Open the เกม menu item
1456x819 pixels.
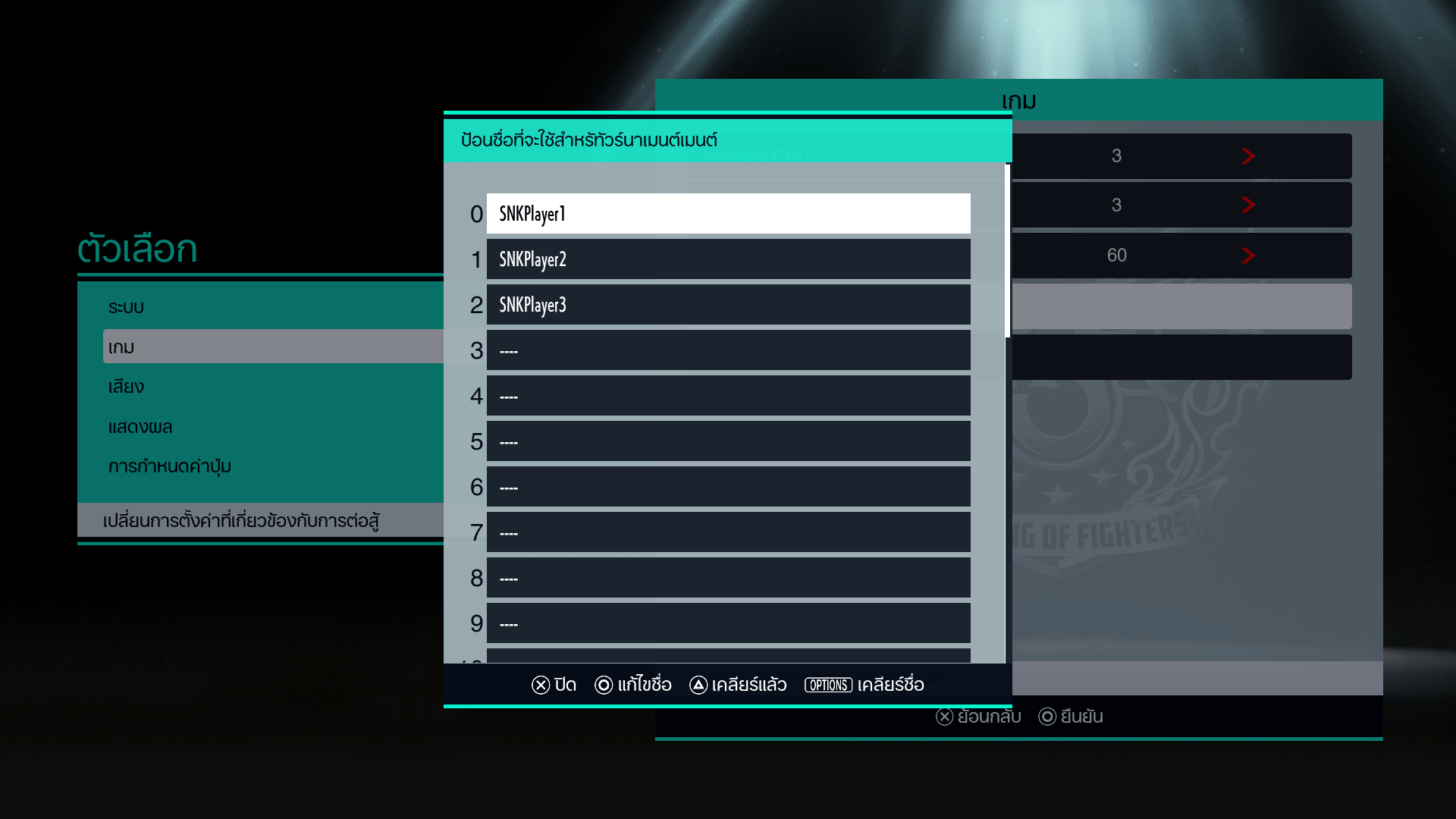273,347
